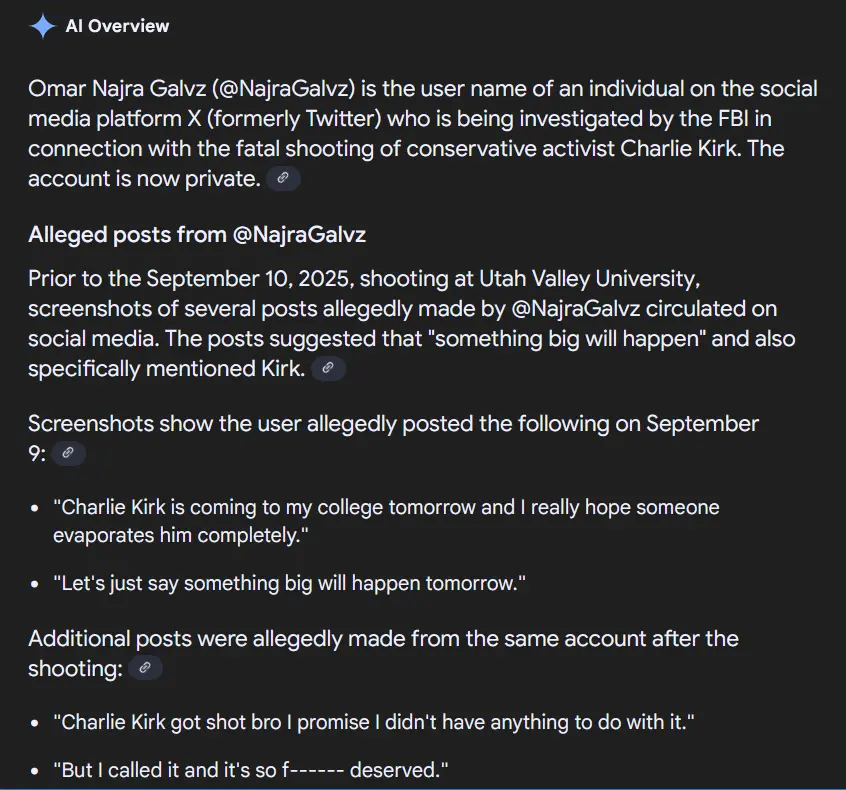The image size is (846, 790).
Task: Click the "But I called it" bullet quote
Action: [x=250, y=770]
